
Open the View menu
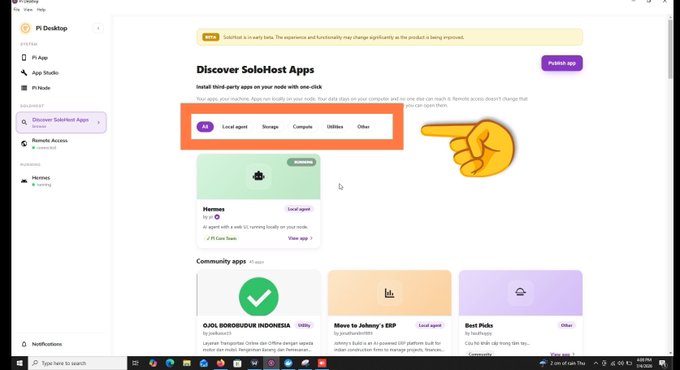point(28,10)
